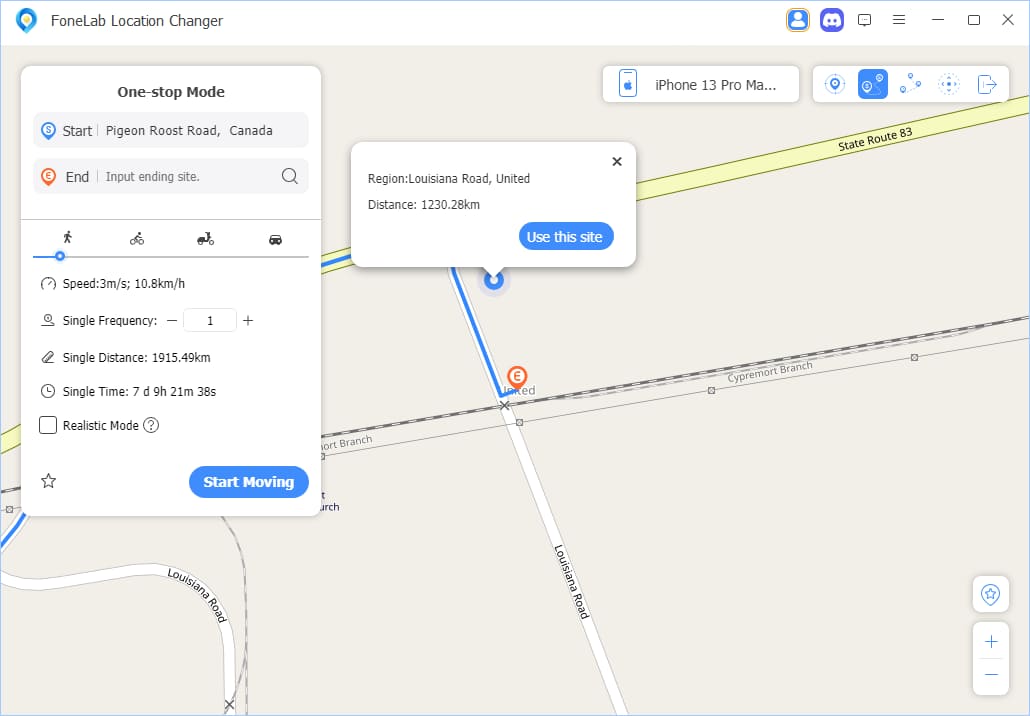This screenshot has height=716, width=1030.
Task: Open the Discord community icon
Action: click(832, 20)
